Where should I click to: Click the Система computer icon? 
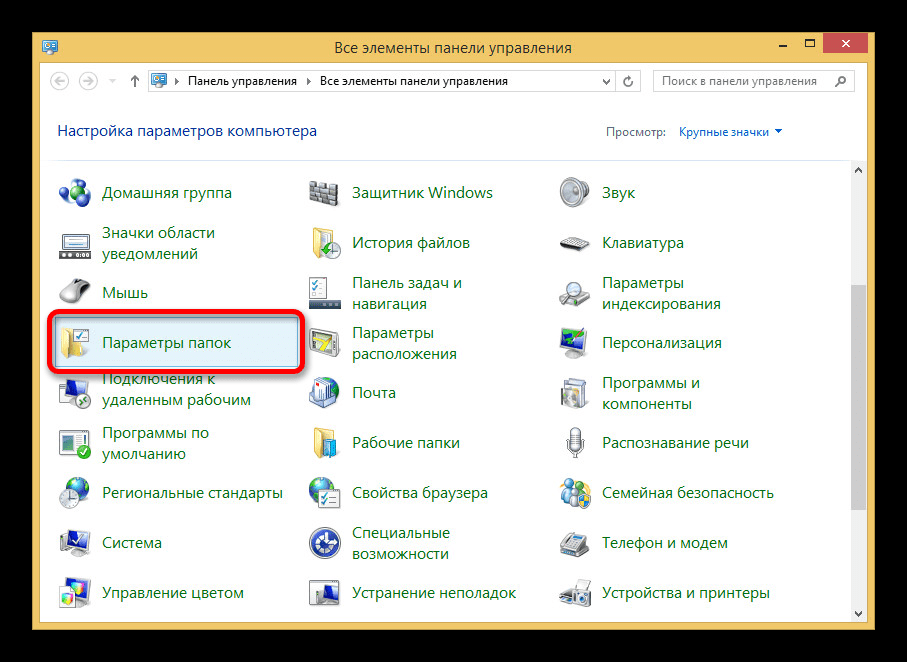click(x=75, y=543)
